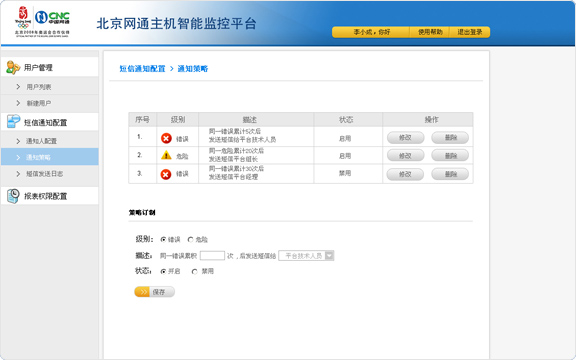Select the 错误 level radio button
Screen dimensions: 576x360
pos(163,240)
